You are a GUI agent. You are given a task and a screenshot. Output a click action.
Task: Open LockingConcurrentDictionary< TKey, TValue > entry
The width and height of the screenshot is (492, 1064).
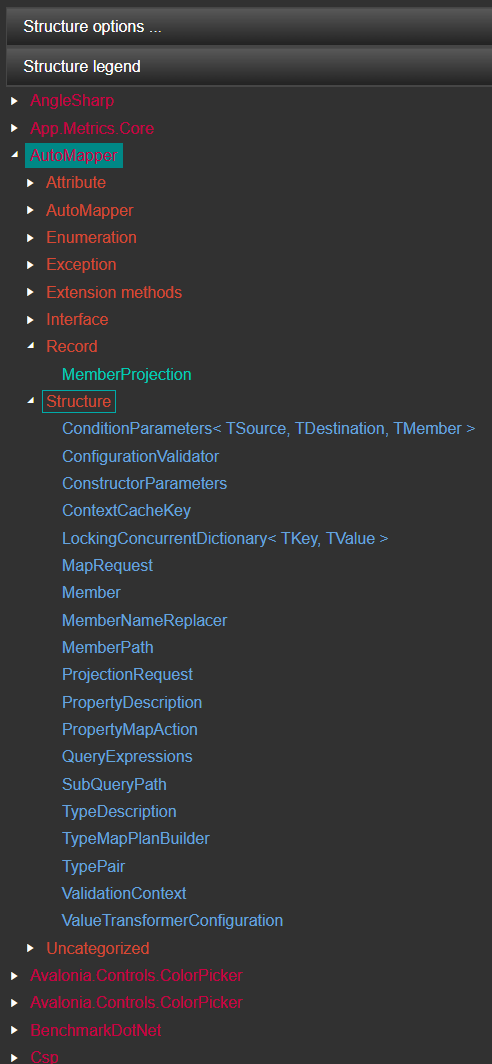pos(225,539)
